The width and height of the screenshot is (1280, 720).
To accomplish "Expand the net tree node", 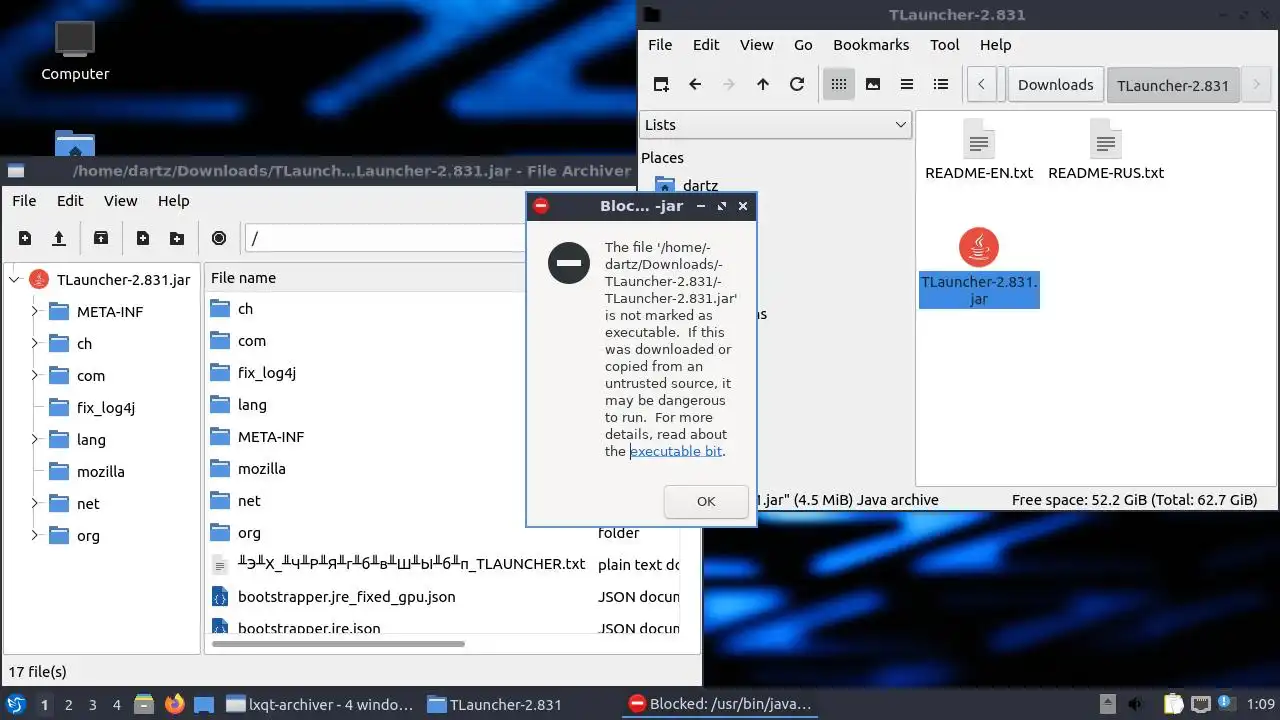I will pyautogui.click(x=35, y=504).
